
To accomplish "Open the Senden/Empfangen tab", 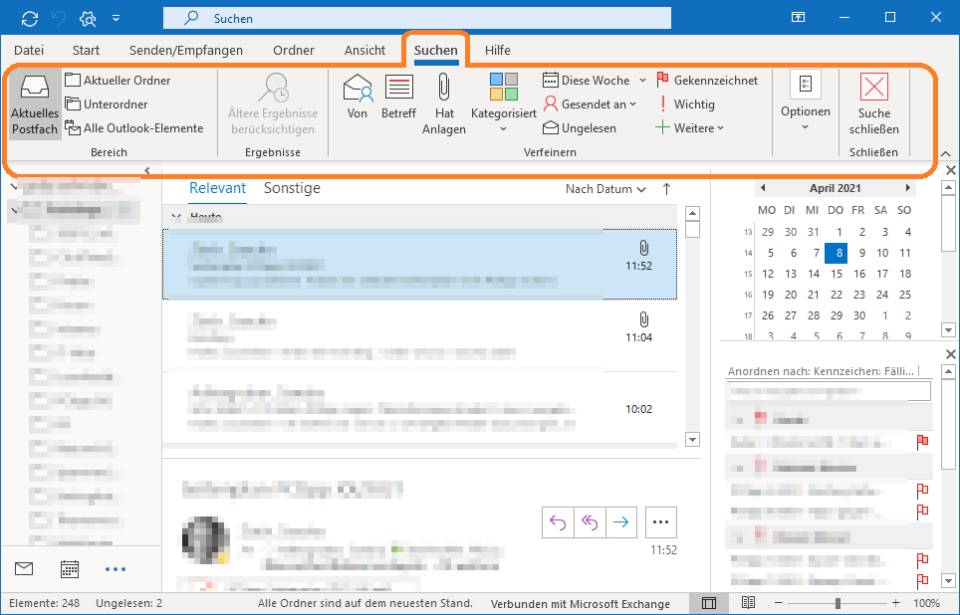I will 186,50.
